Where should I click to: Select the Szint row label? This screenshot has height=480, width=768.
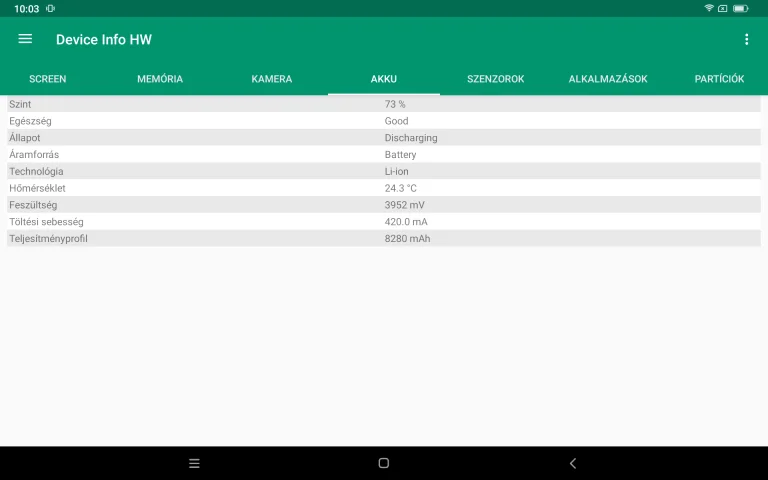tap(20, 104)
